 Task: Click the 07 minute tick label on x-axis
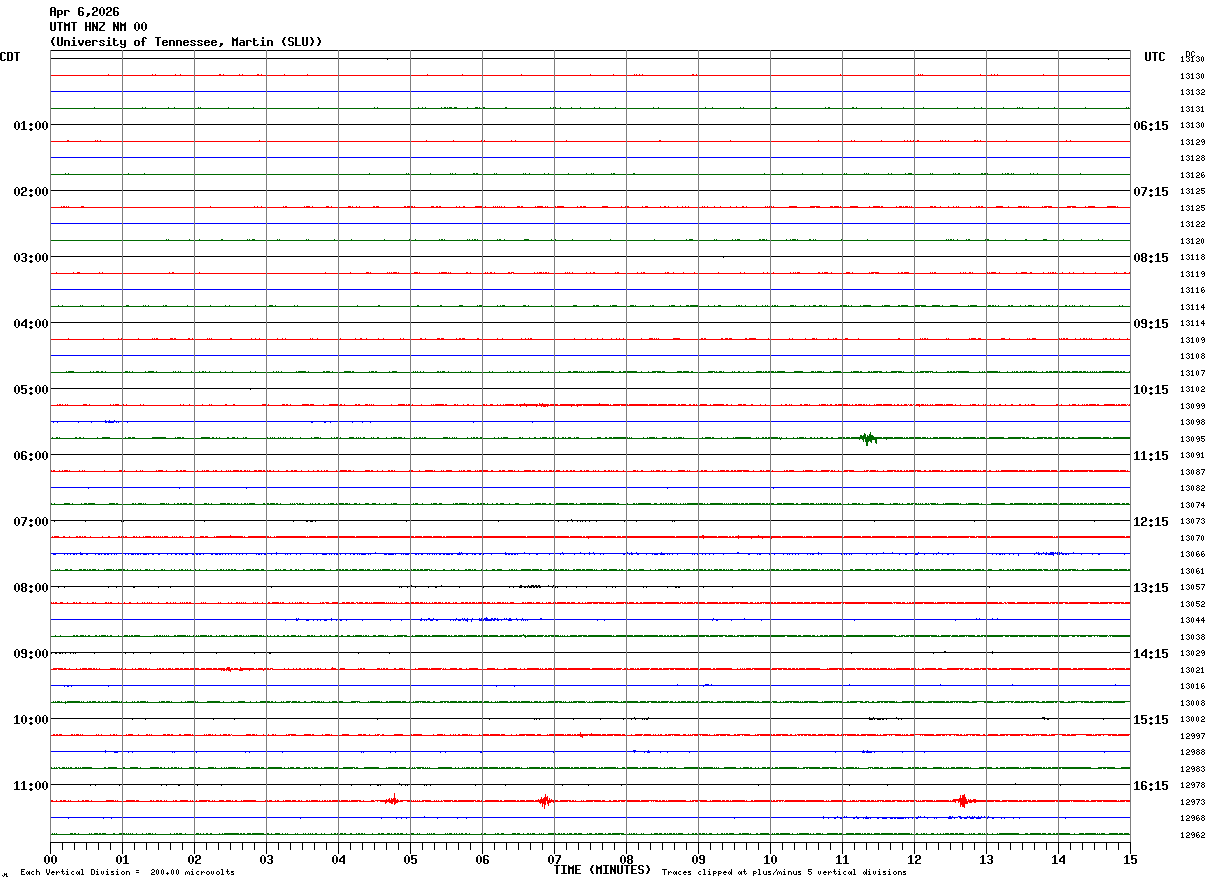click(x=554, y=859)
